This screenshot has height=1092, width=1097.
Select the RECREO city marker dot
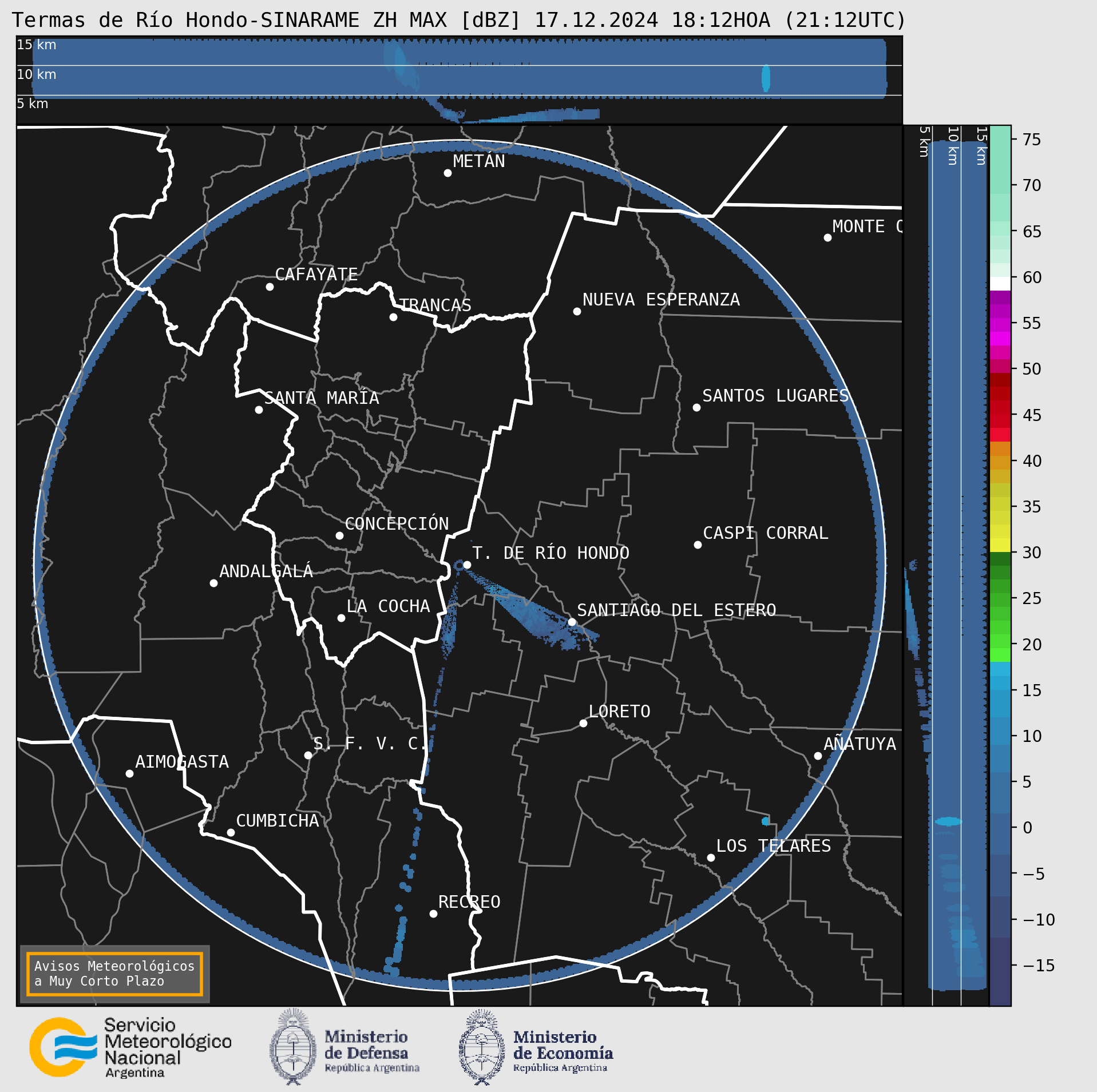coord(433,914)
